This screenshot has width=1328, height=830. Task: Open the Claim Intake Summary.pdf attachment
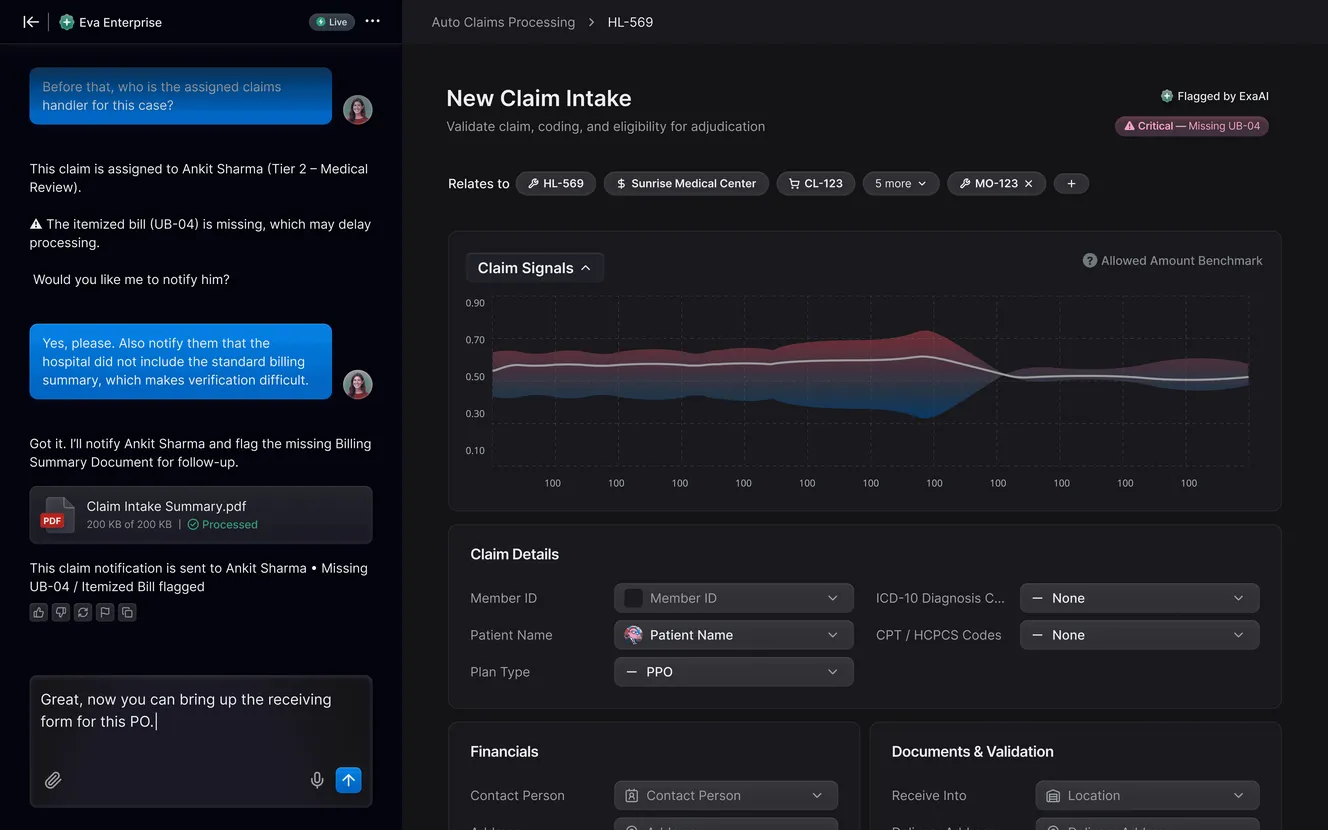coord(201,515)
